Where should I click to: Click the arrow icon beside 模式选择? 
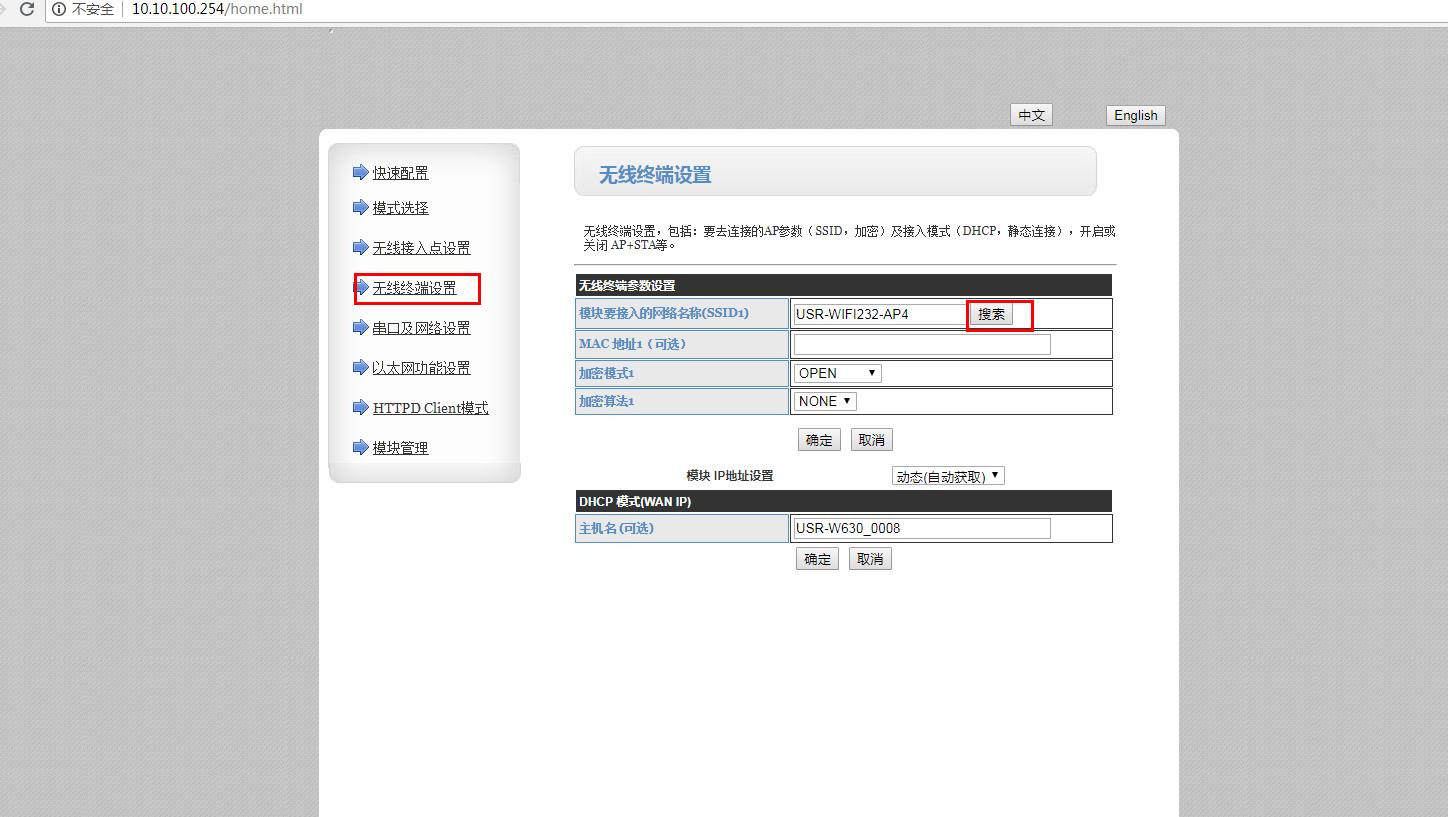(x=361, y=207)
